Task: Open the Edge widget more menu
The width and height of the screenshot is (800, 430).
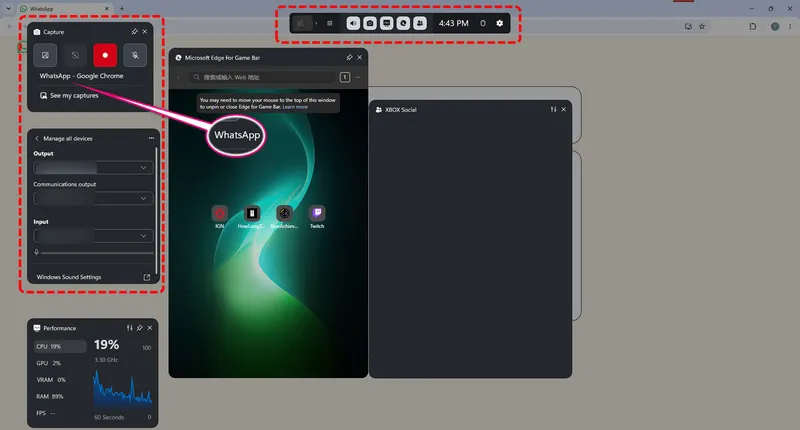Action: click(x=358, y=77)
